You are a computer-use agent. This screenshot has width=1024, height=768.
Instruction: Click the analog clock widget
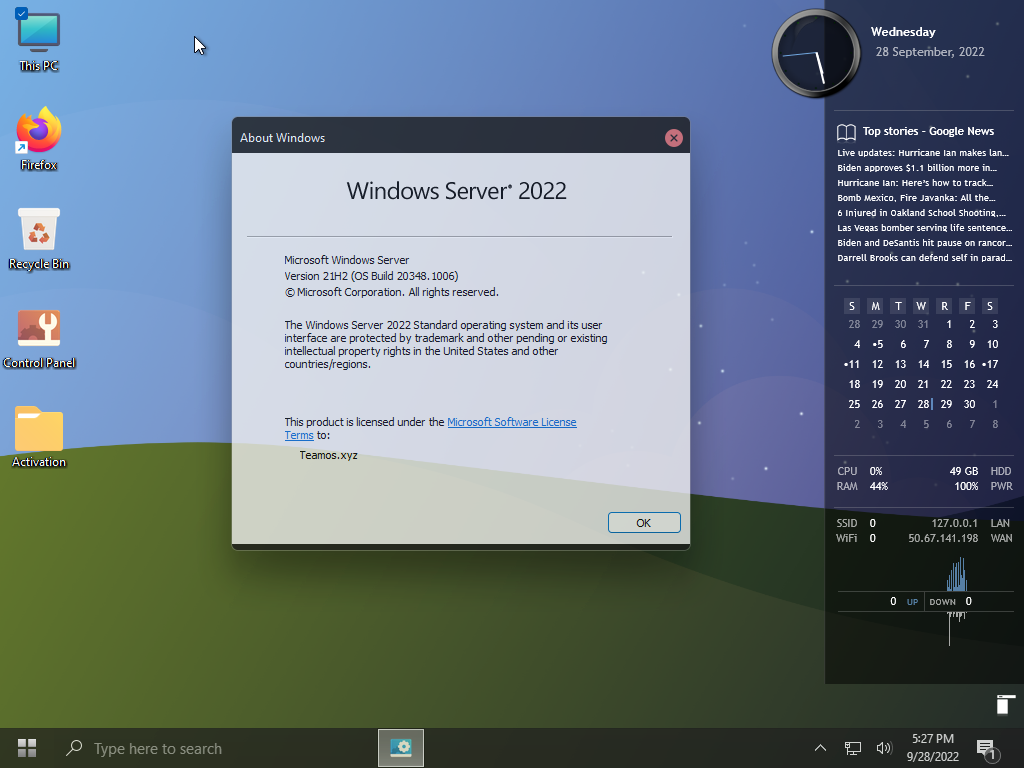[816, 54]
